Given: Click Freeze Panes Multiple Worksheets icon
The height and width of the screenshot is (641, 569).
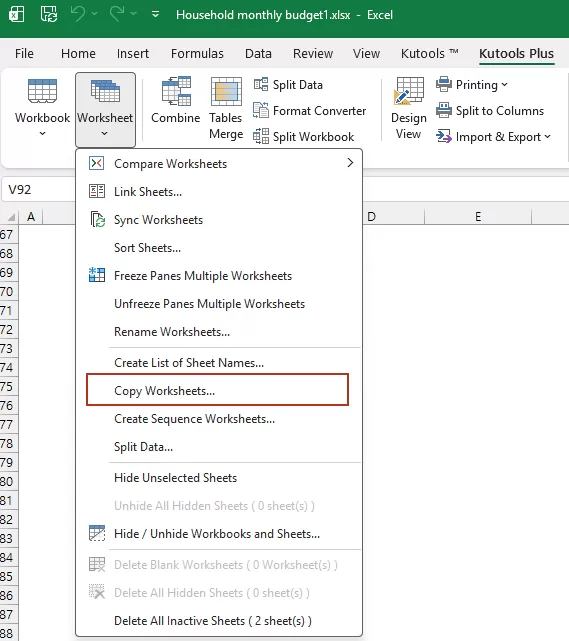Looking at the screenshot, I should tap(97, 275).
